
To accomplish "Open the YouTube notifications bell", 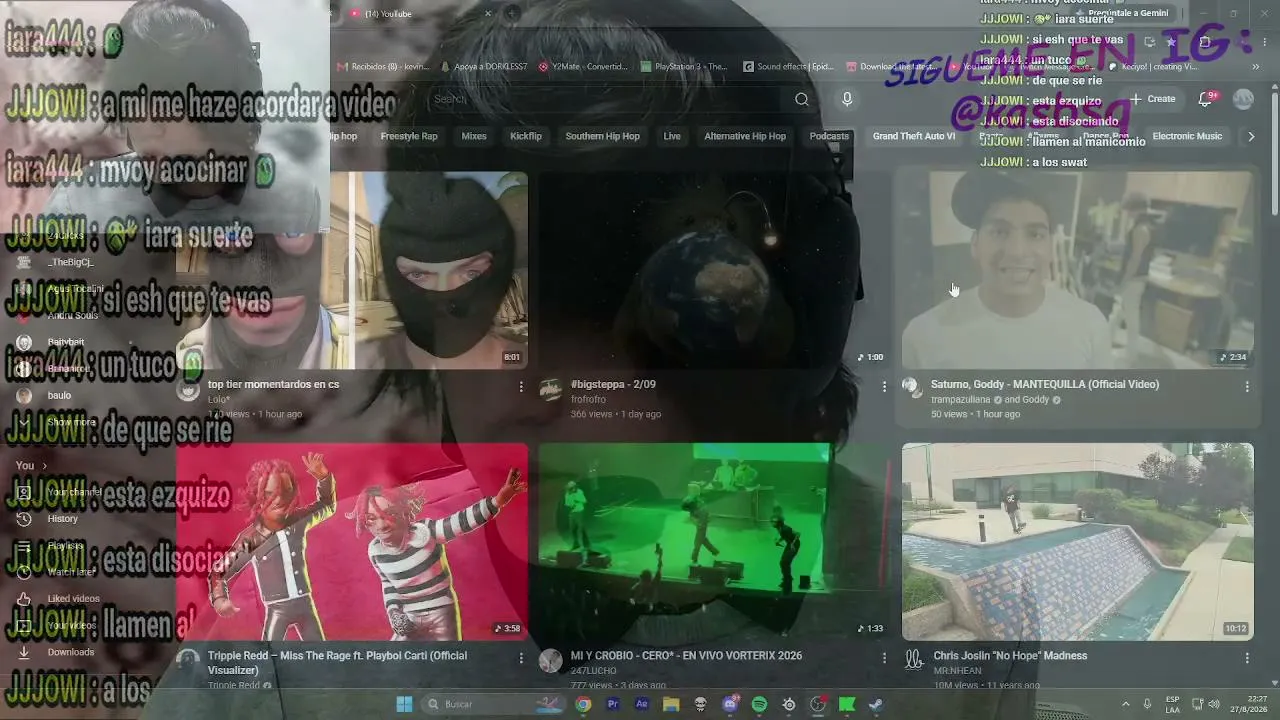I will coord(1205,99).
